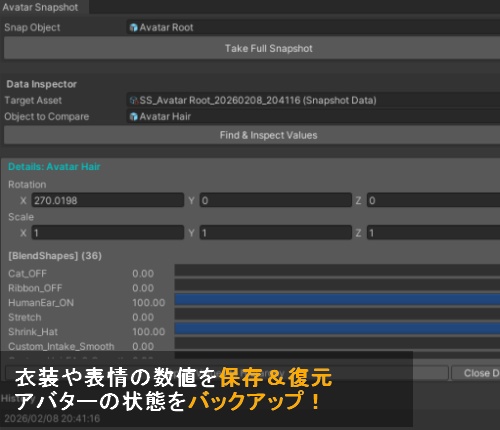Viewport: 500px width, 430px height.
Task: Click the Rotation label
Action: coord(27,184)
